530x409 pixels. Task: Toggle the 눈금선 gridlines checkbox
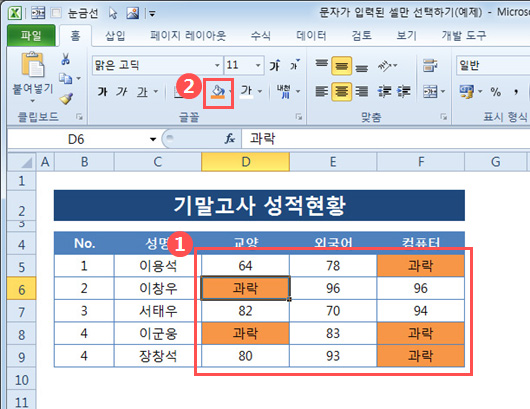[x=56, y=13]
